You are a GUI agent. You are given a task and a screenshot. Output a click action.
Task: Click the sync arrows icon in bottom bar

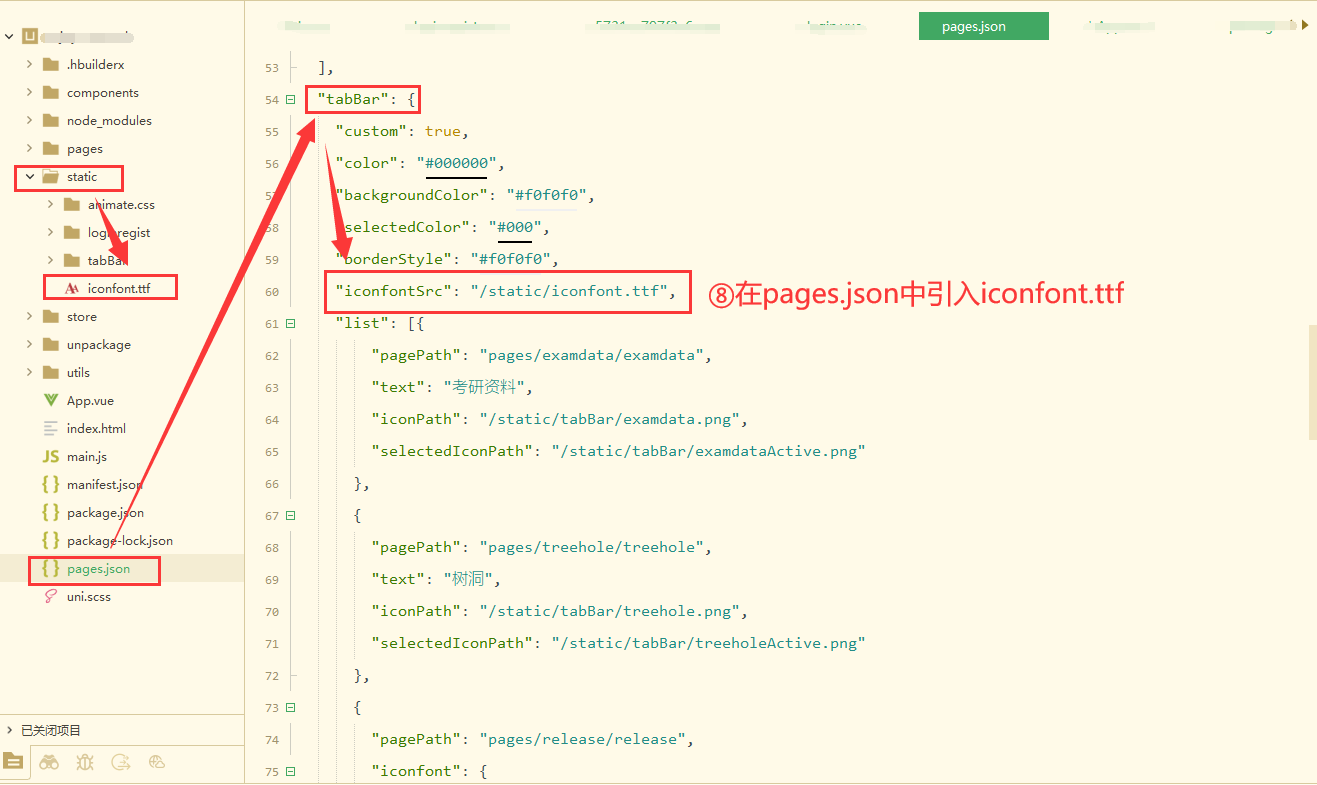[121, 762]
